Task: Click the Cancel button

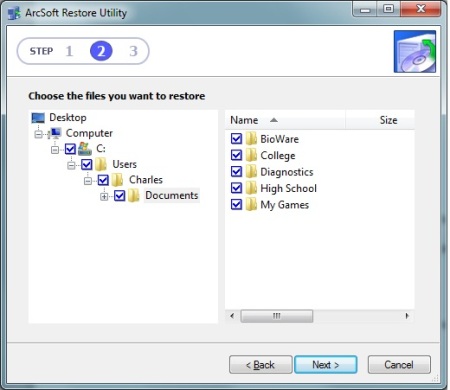Action: point(399,365)
